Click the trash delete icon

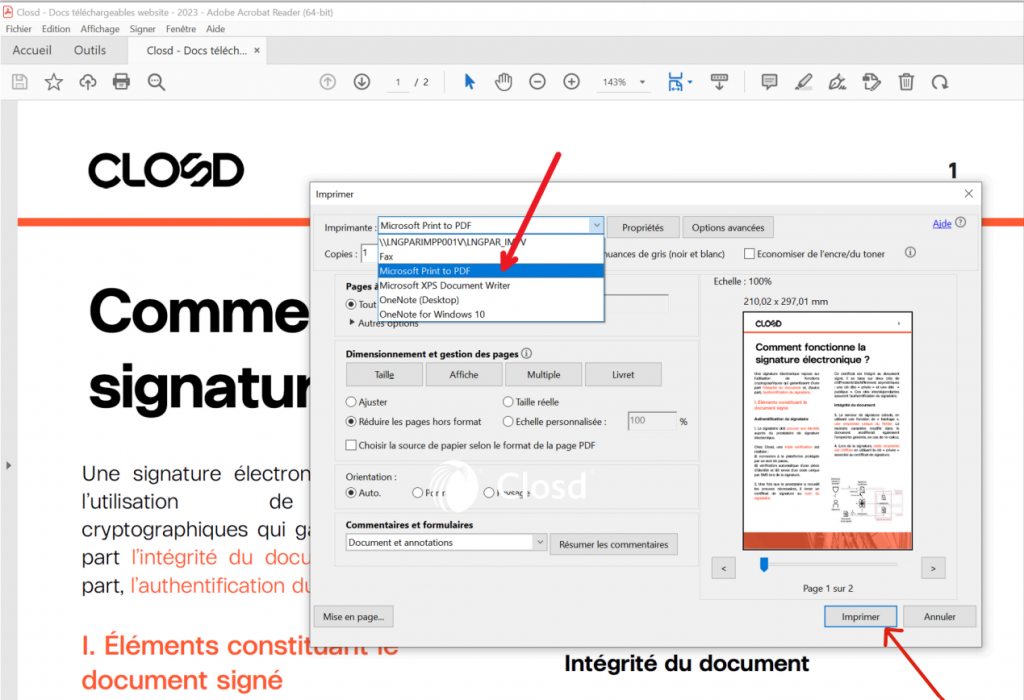[x=906, y=82]
